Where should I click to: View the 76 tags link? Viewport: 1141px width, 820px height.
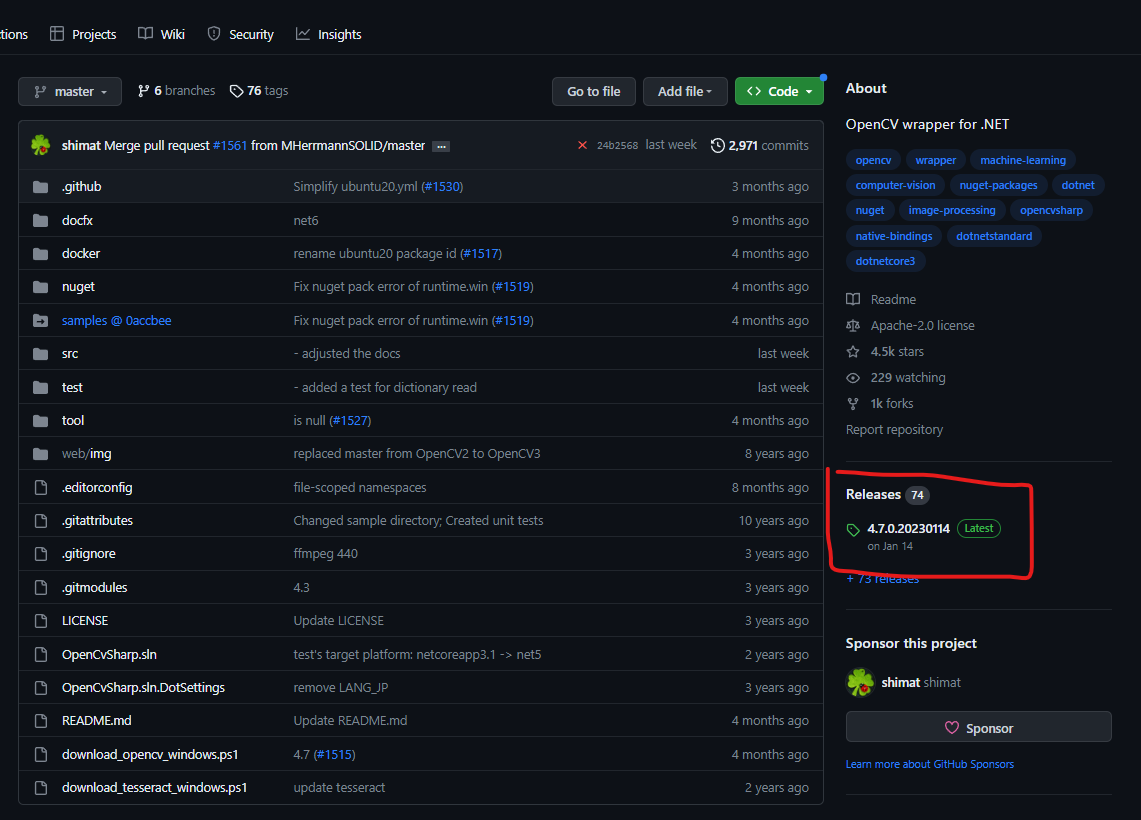[x=259, y=91]
